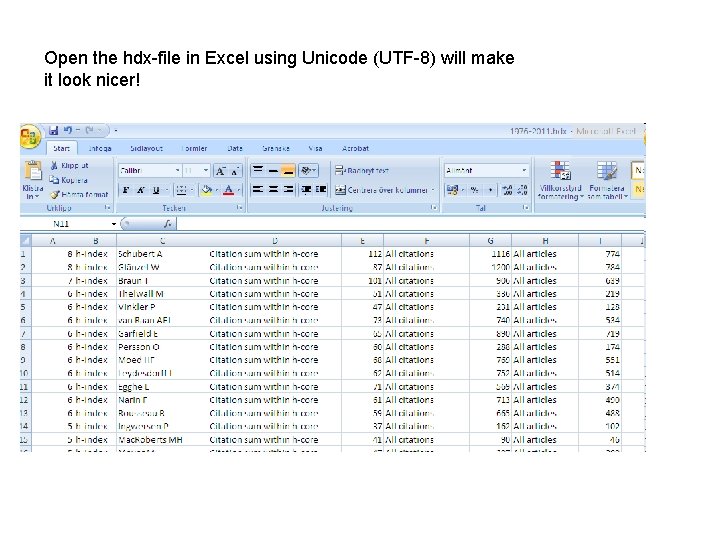Open the Calibri font name dropdown
Viewport: 720px width, 540px height.
pyautogui.click(x=178, y=171)
